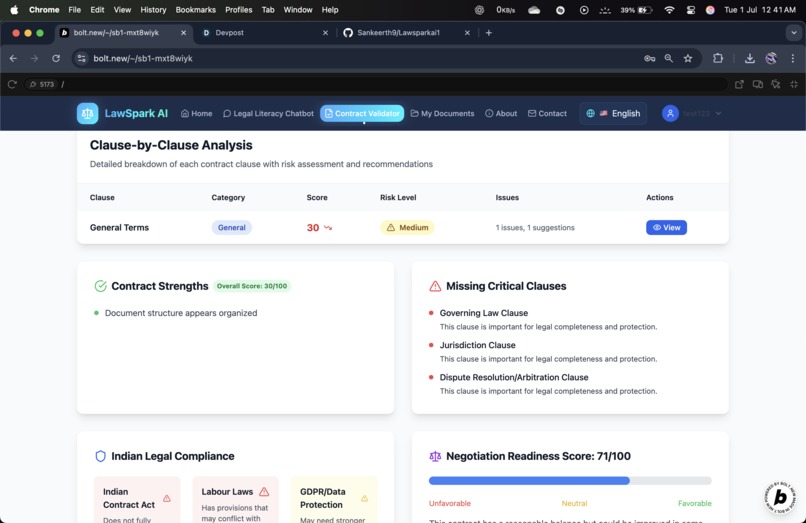Click the Contract Strengths checkmark icon
The height and width of the screenshot is (523, 806).
pyautogui.click(x=100, y=286)
